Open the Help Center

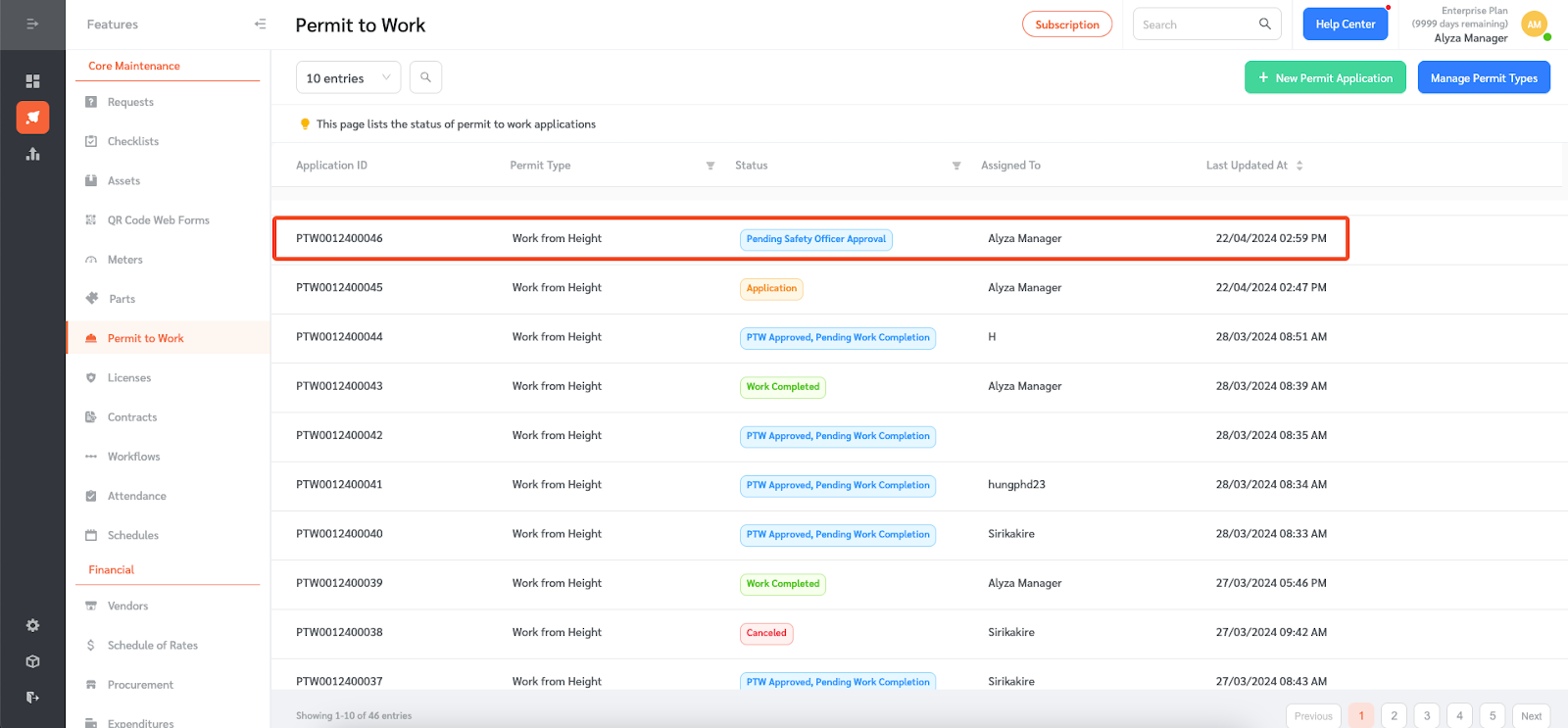[x=1346, y=24]
